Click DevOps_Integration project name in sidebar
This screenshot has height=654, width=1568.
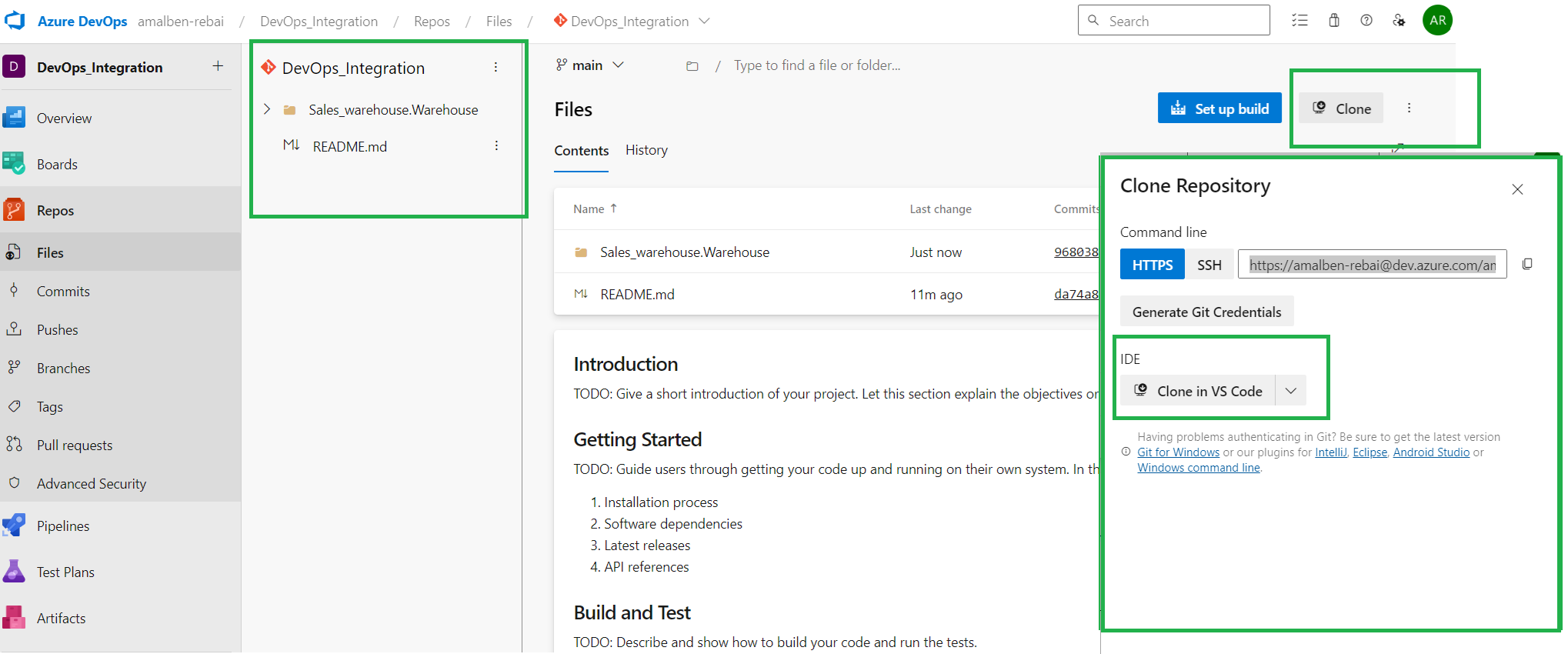point(100,67)
